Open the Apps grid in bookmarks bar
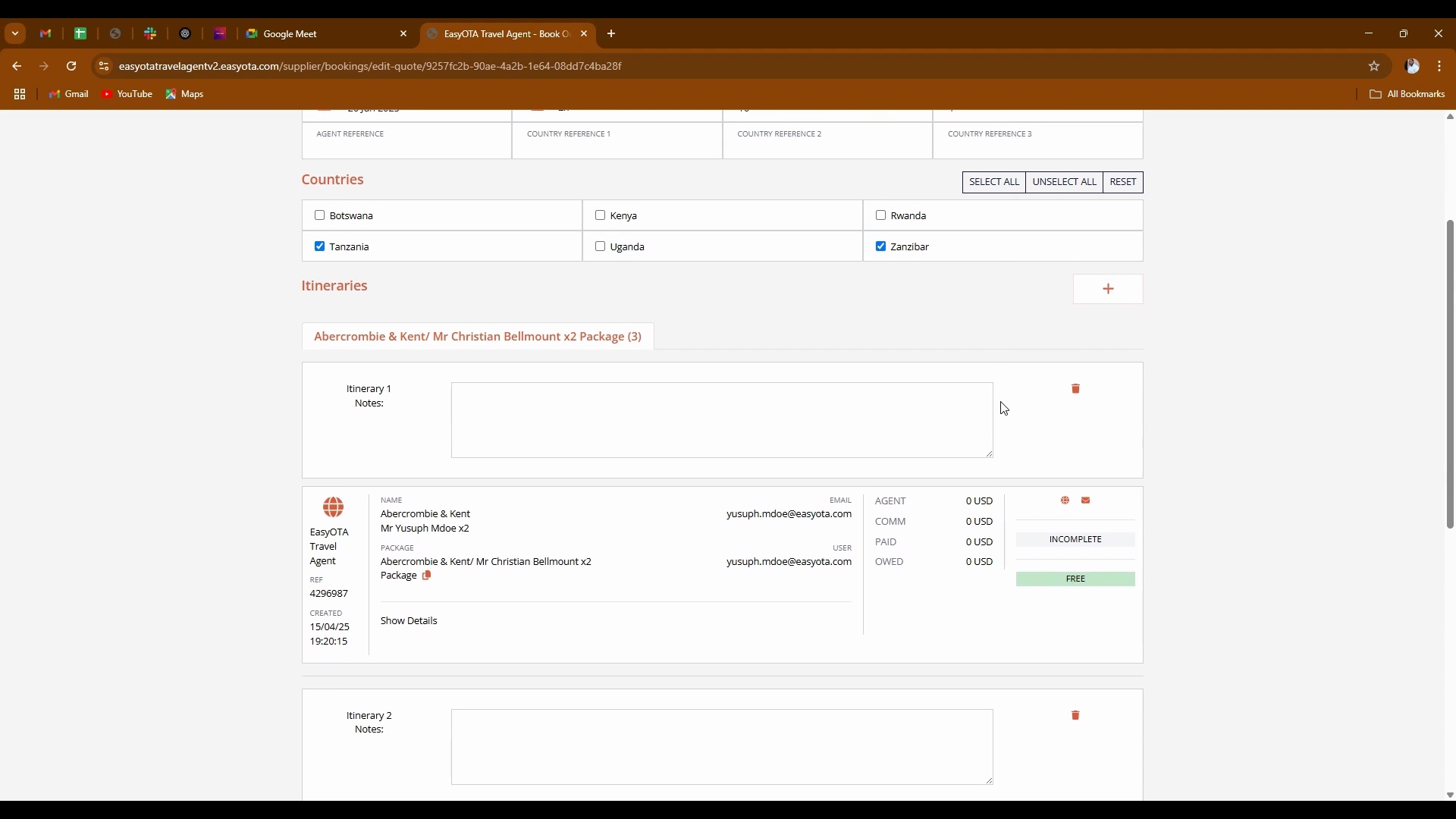Viewport: 1456px width, 819px height. click(x=20, y=95)
